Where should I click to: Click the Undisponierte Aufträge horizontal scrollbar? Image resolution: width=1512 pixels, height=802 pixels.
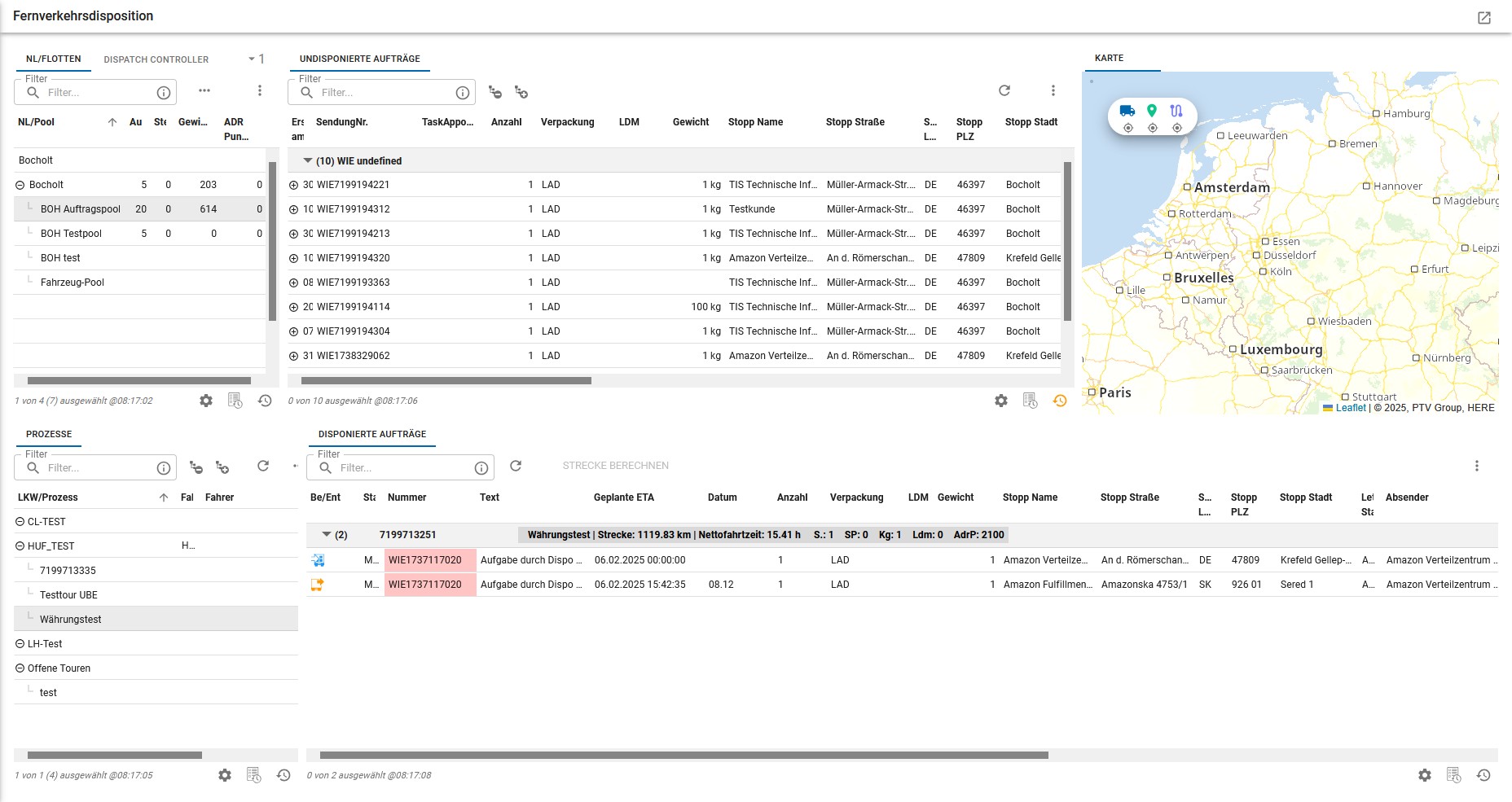[446, 380]
